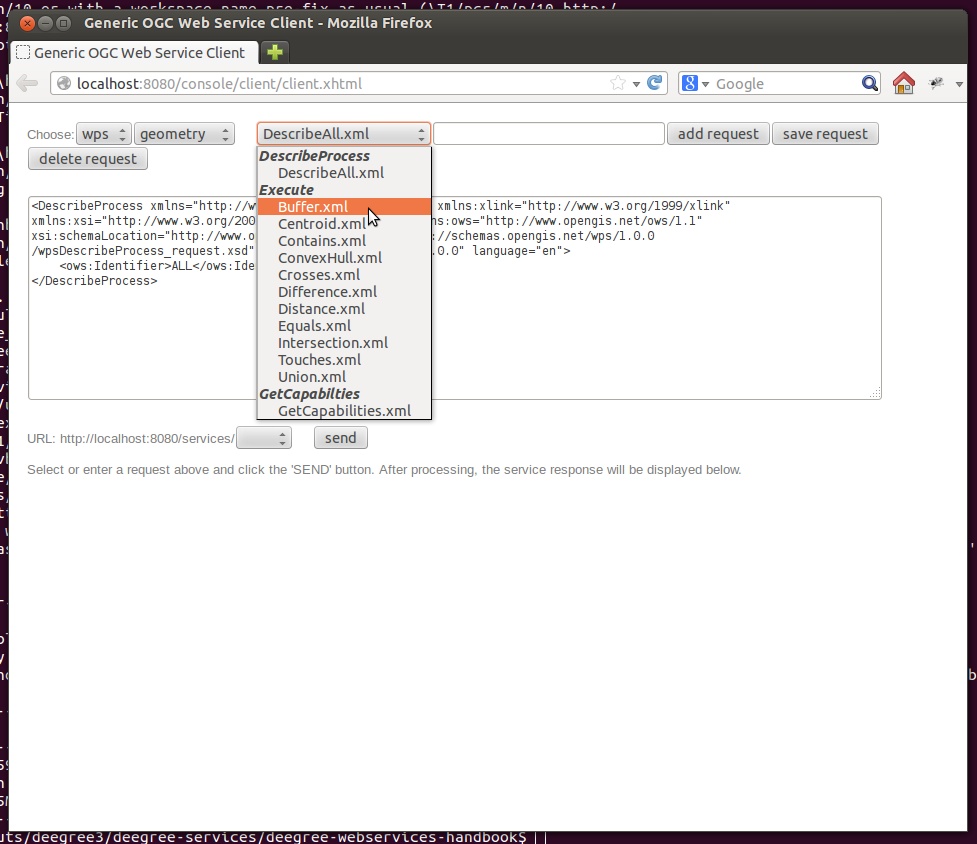This screenshot has width=977, height=844.
Task: Select DescribeAll.xml from the list
Action: 344,173
